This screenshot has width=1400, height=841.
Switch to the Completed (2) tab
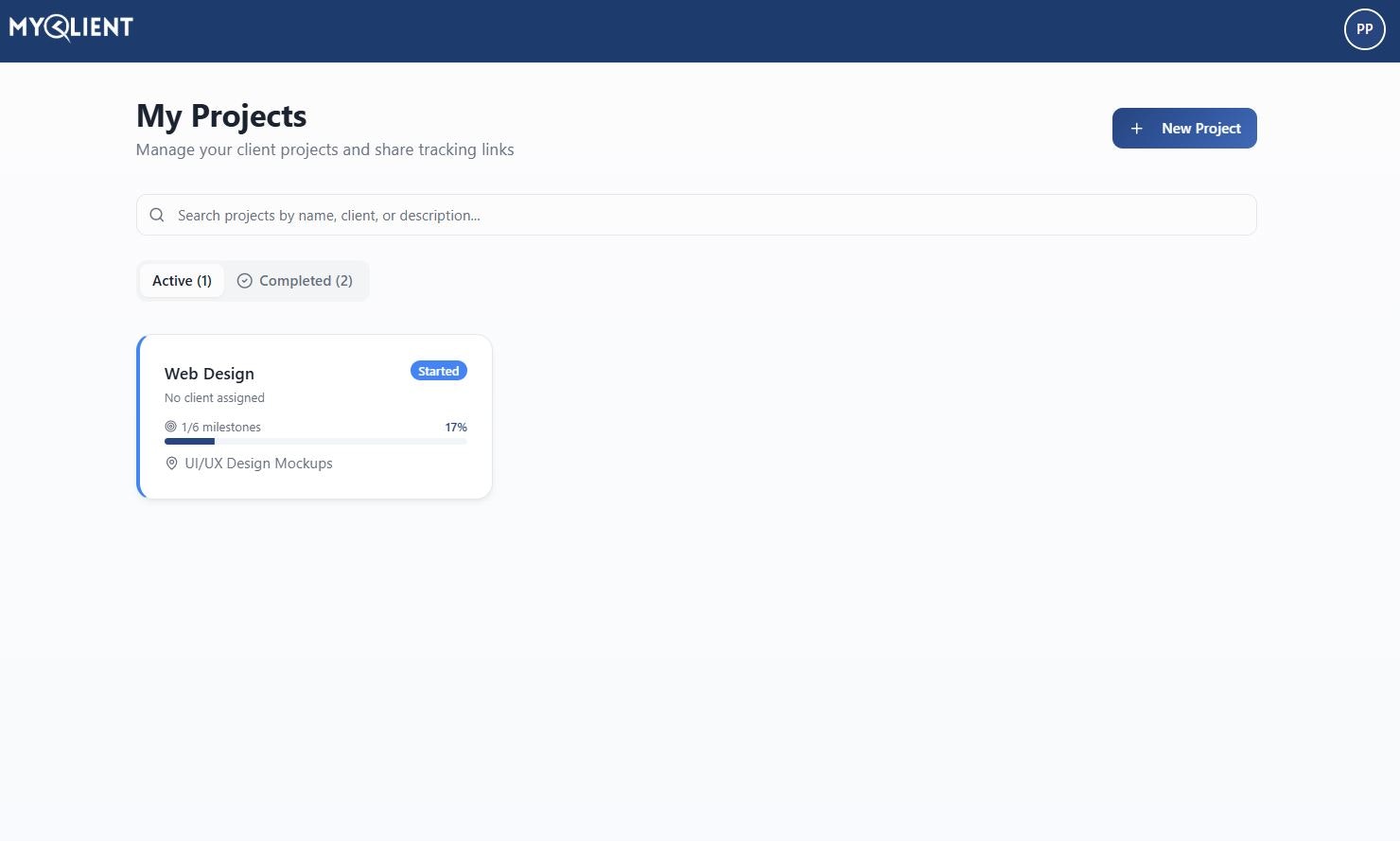pos(295,281)
